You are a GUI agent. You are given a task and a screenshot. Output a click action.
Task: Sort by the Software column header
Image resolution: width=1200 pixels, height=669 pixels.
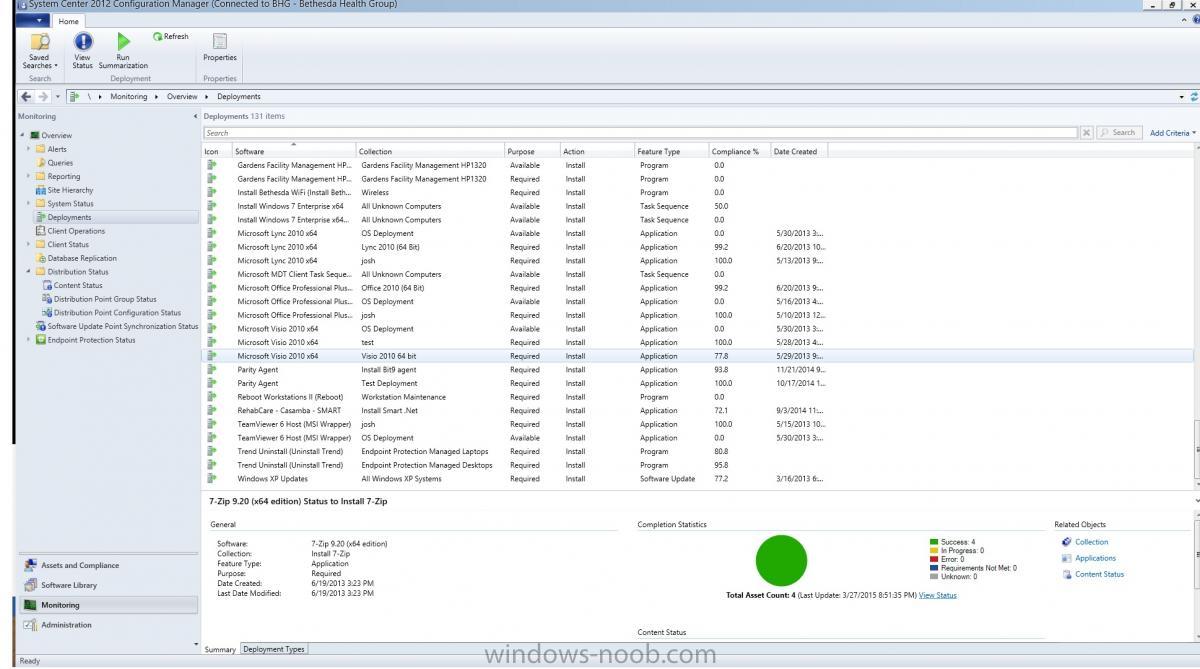[x=294, y=152]
